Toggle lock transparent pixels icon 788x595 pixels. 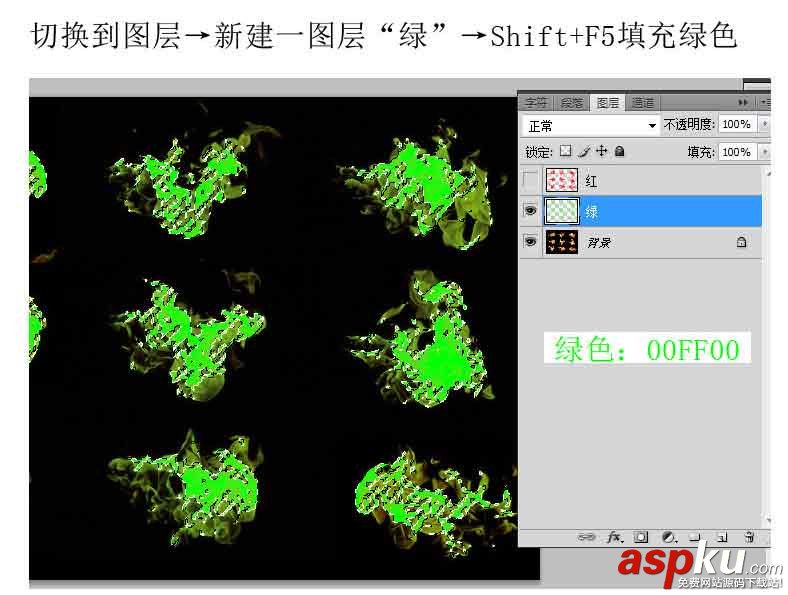tap(566, 151)
